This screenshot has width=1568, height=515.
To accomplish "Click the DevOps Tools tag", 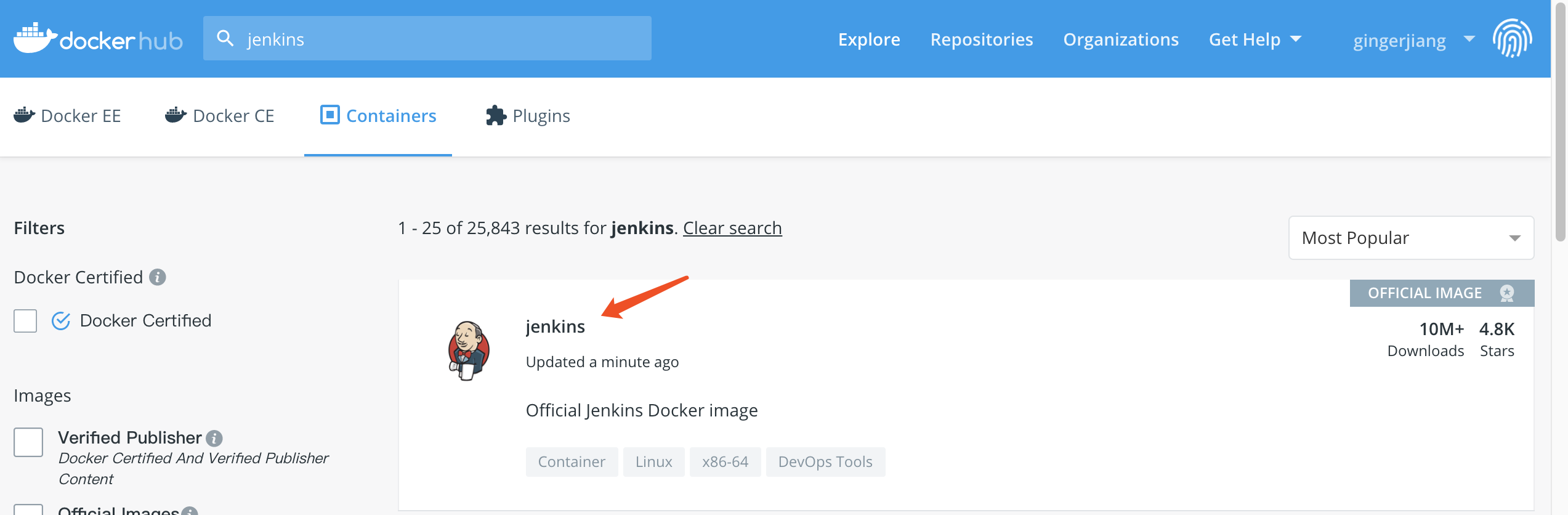I will (x=826, y=462).
